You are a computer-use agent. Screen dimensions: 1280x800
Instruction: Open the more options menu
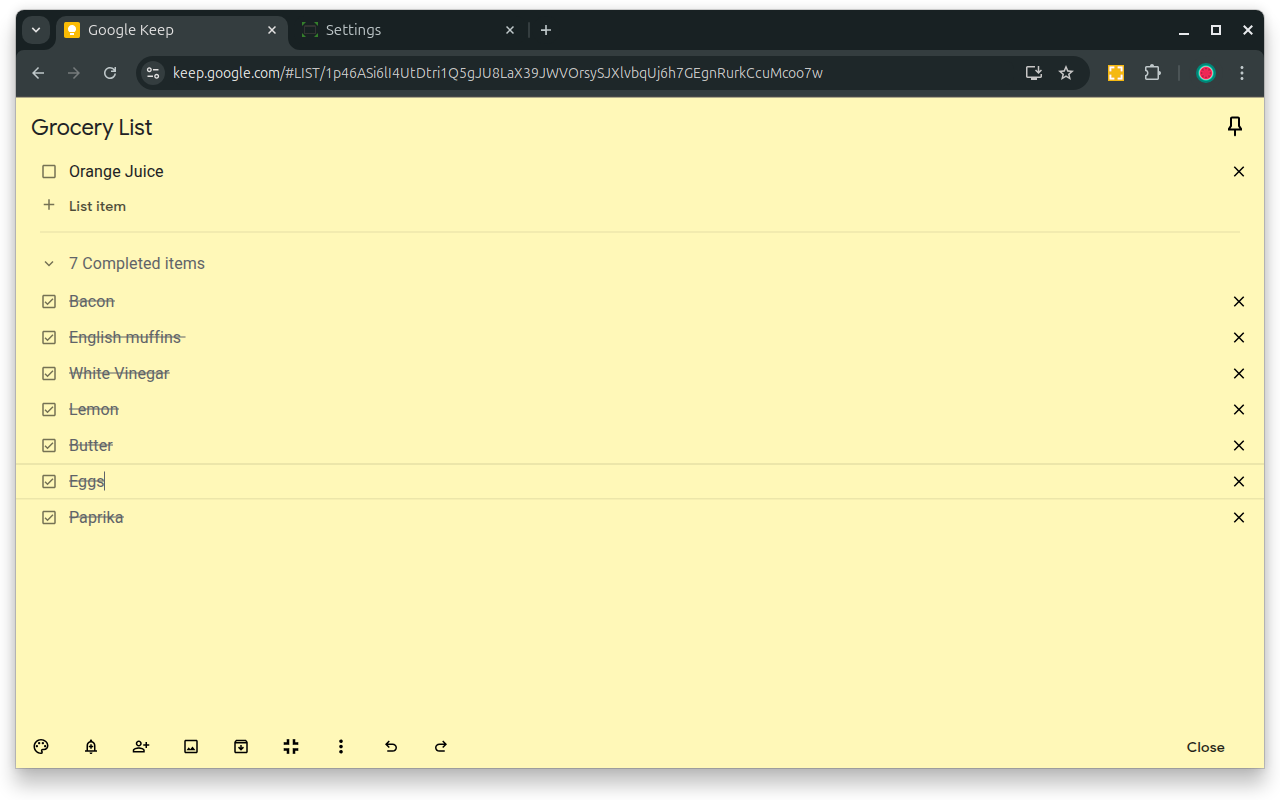(x=341, y=746)
